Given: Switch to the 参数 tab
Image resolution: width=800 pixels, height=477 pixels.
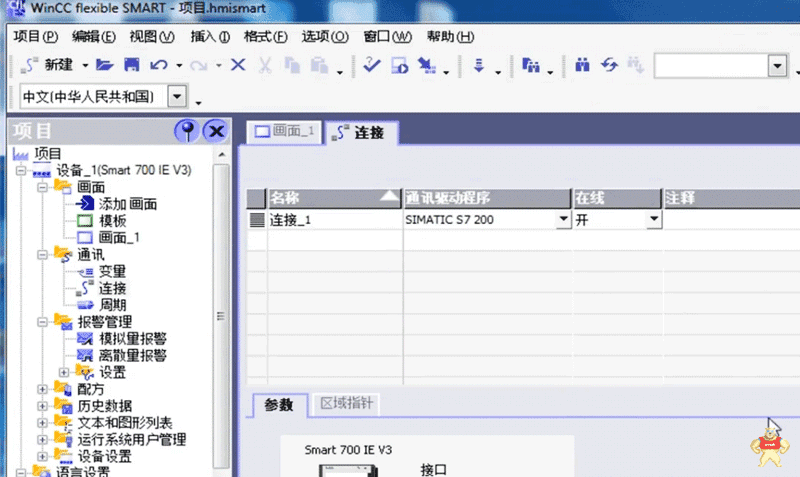Looking at the screenshot, I should 279,405.
